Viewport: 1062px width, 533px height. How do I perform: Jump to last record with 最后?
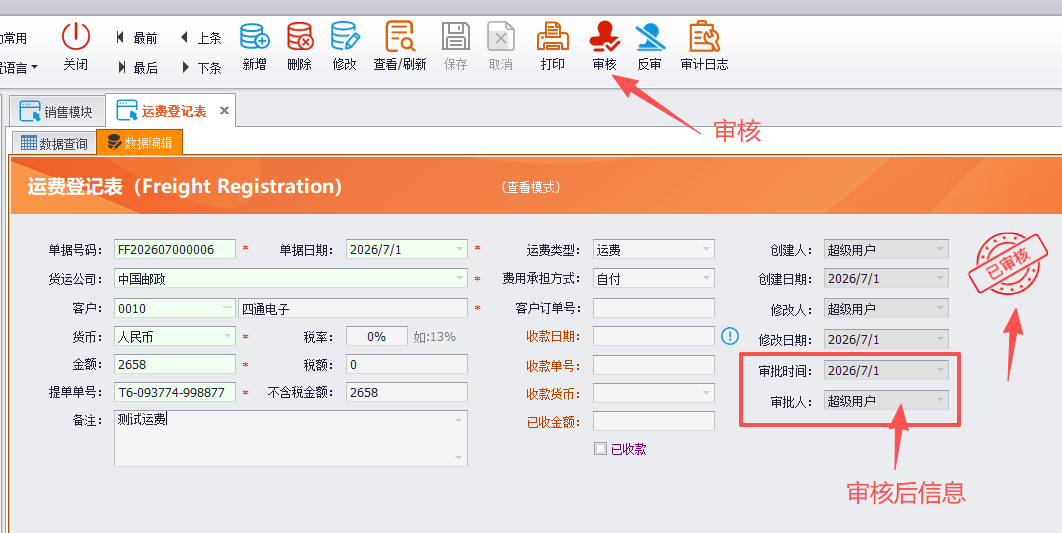tap(137, 67)
